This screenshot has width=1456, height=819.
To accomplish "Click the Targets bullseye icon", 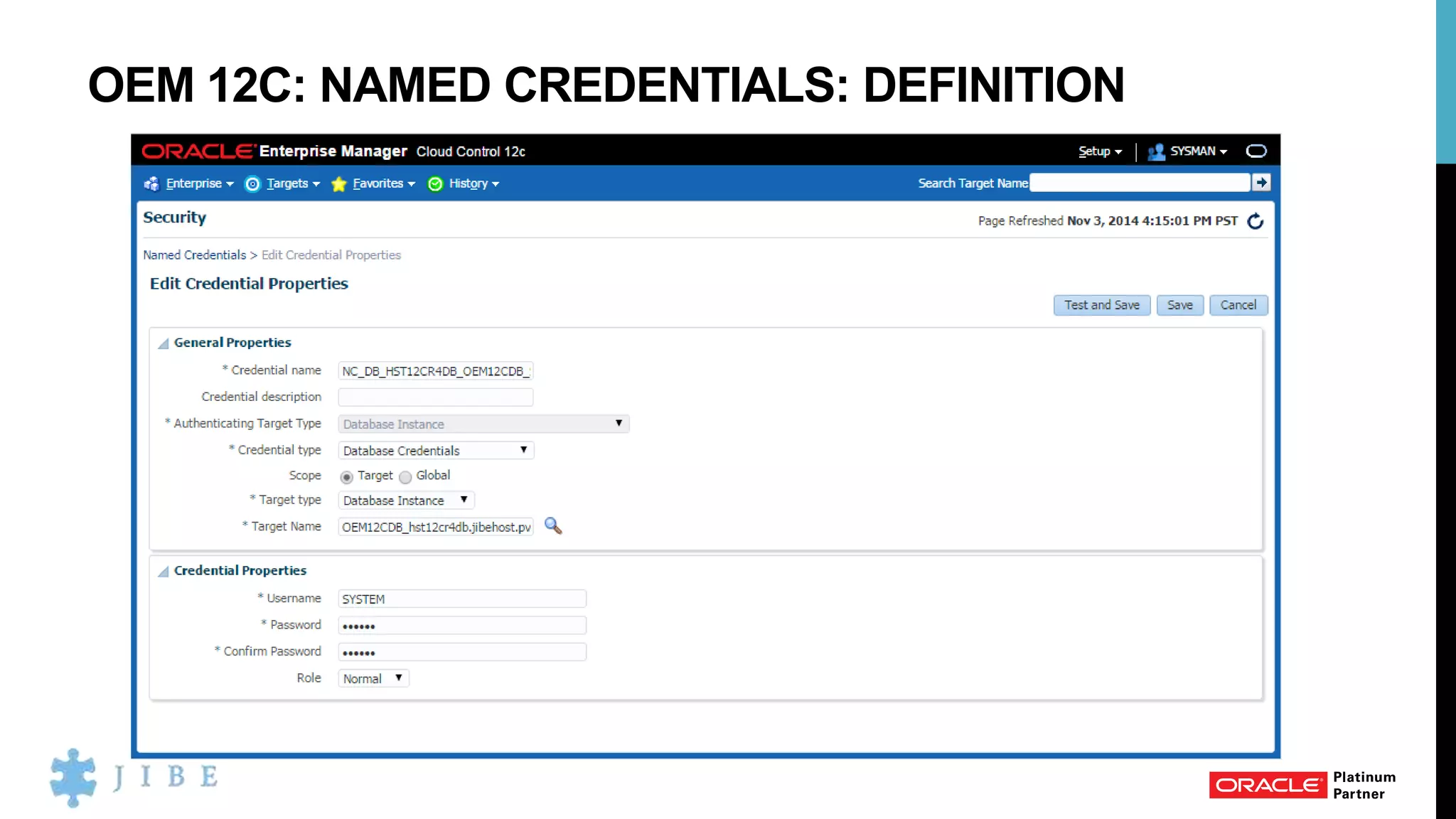I will [252, 184].
